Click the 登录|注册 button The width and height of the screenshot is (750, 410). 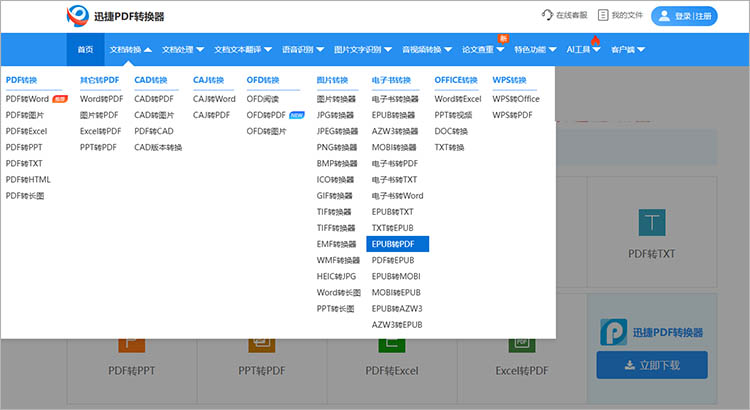point(684,16)
